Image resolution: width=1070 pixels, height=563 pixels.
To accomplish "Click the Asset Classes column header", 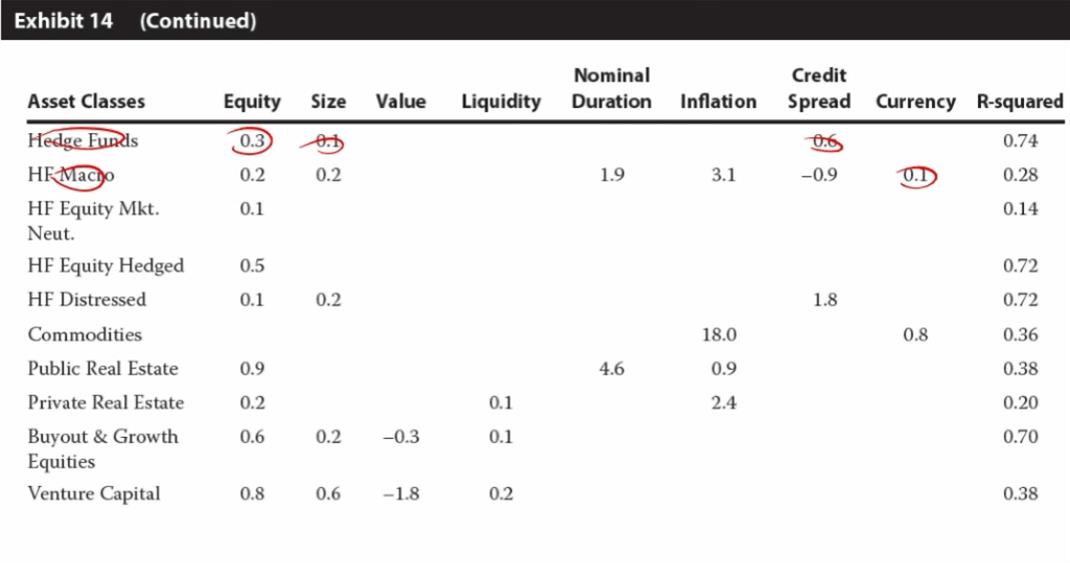I will coord(86,101).
